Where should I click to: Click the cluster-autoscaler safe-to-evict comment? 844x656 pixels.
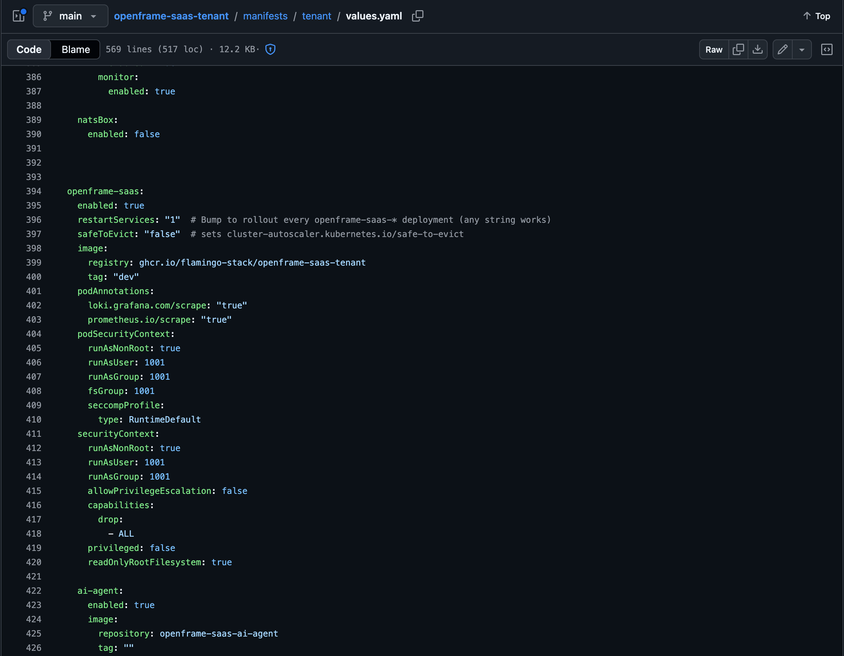point(327,234)
